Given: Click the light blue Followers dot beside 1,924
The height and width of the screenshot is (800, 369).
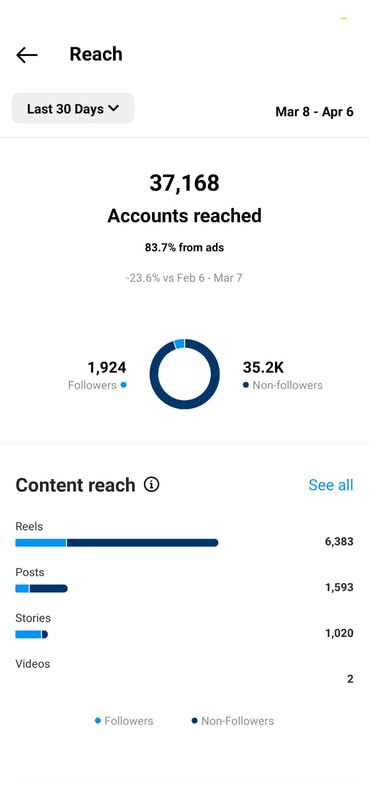Looking at the screenshot, I should [x=123, y=385].
